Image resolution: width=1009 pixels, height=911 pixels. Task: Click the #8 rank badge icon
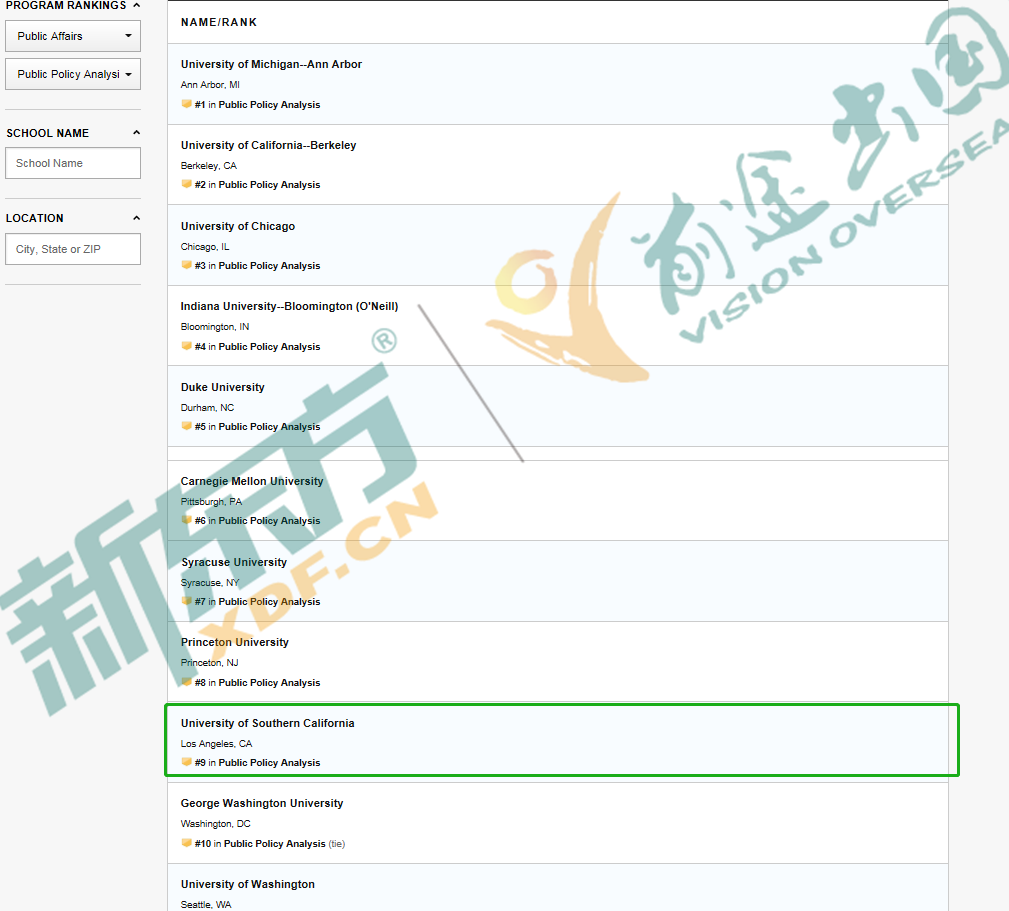point(187,682)
